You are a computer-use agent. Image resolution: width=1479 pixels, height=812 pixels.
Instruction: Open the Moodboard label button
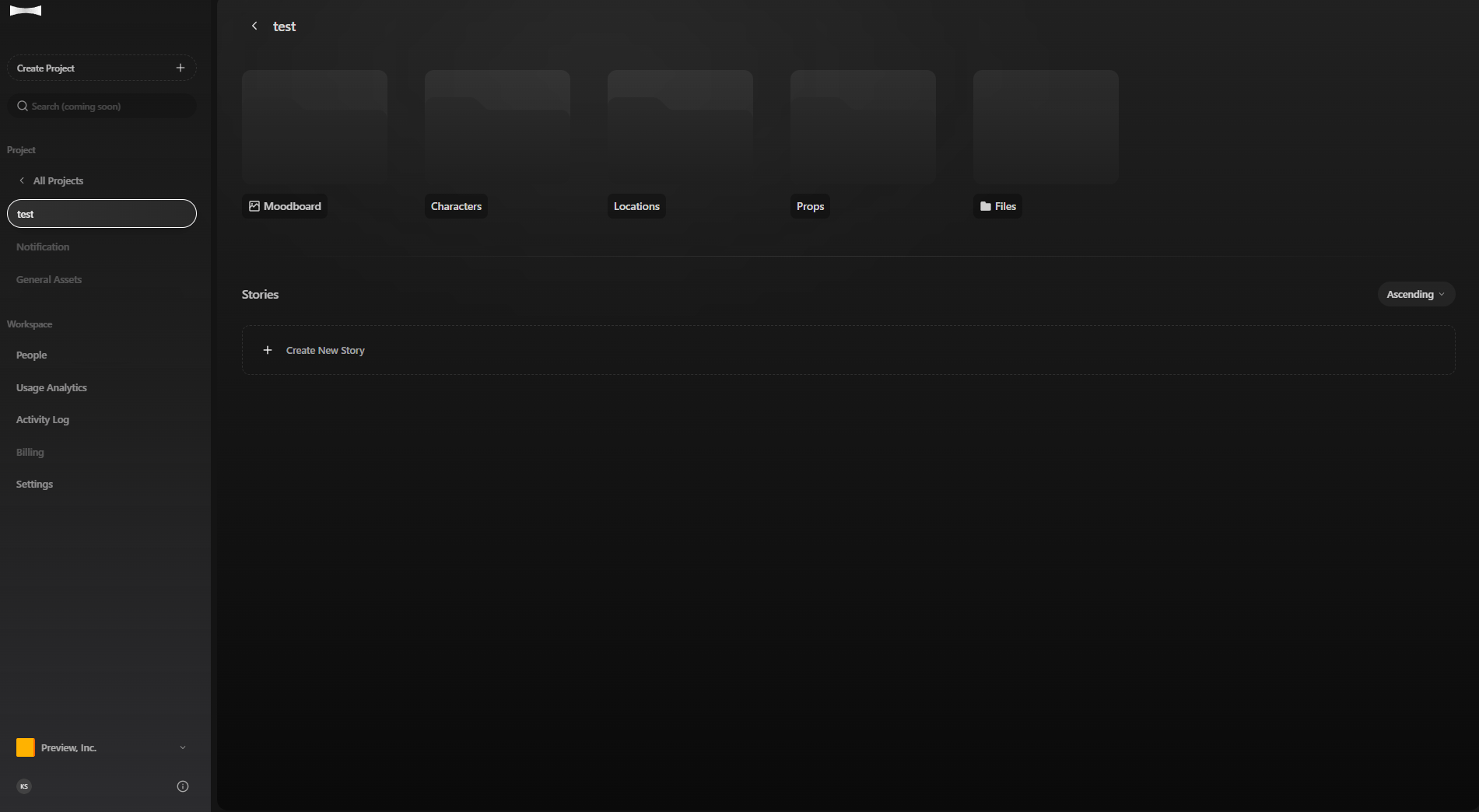click(285, 206)
